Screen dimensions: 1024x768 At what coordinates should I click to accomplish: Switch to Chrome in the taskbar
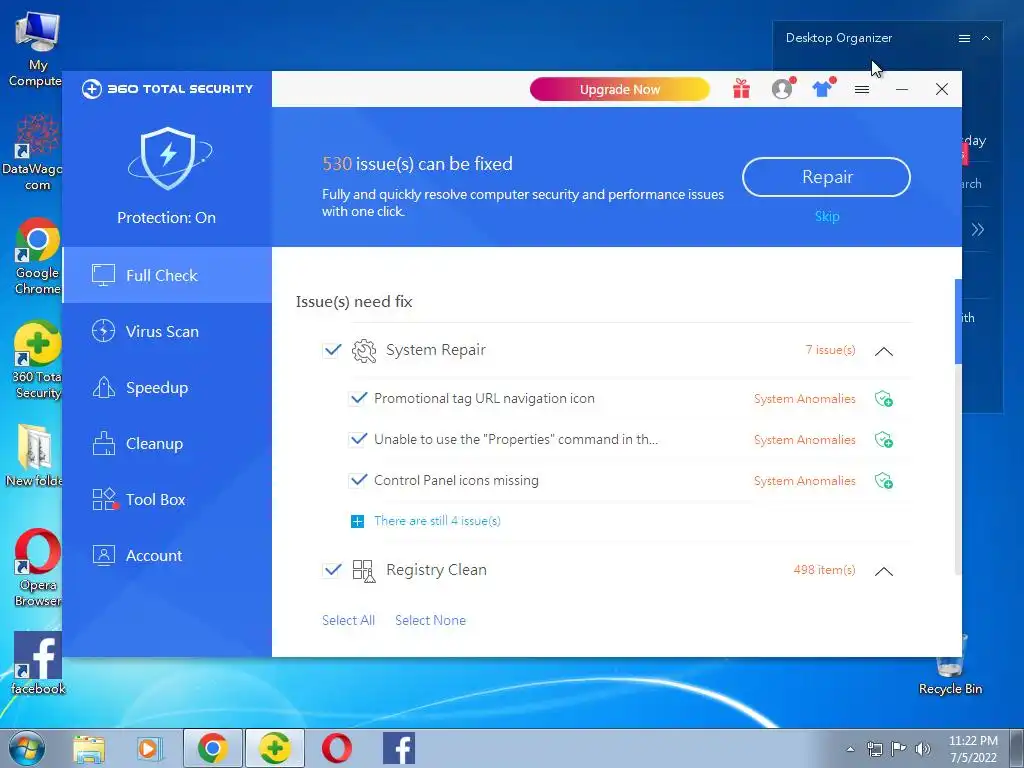click(x=213, y=748)
